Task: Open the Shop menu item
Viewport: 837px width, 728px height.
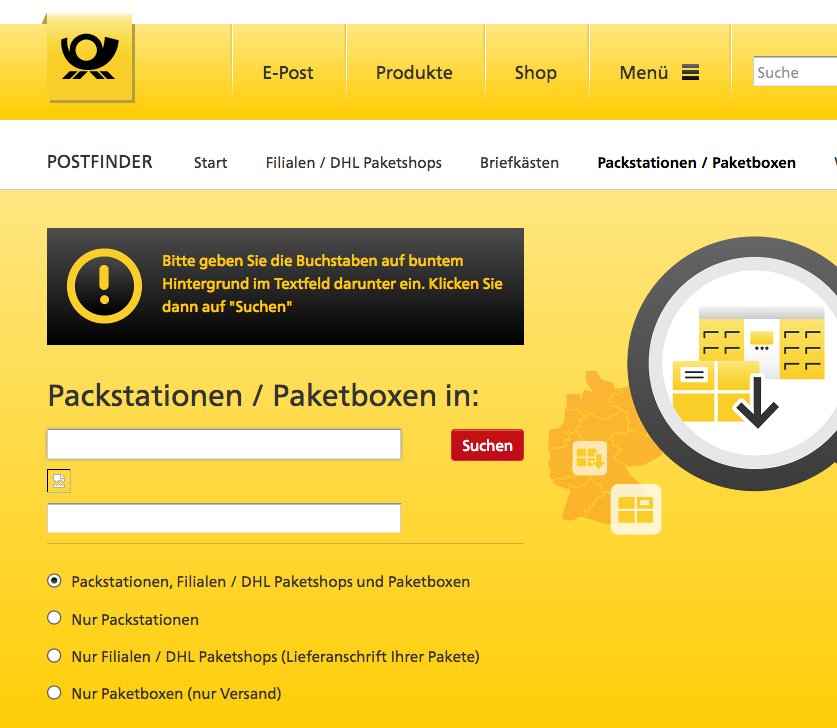Action: (535, 73)
